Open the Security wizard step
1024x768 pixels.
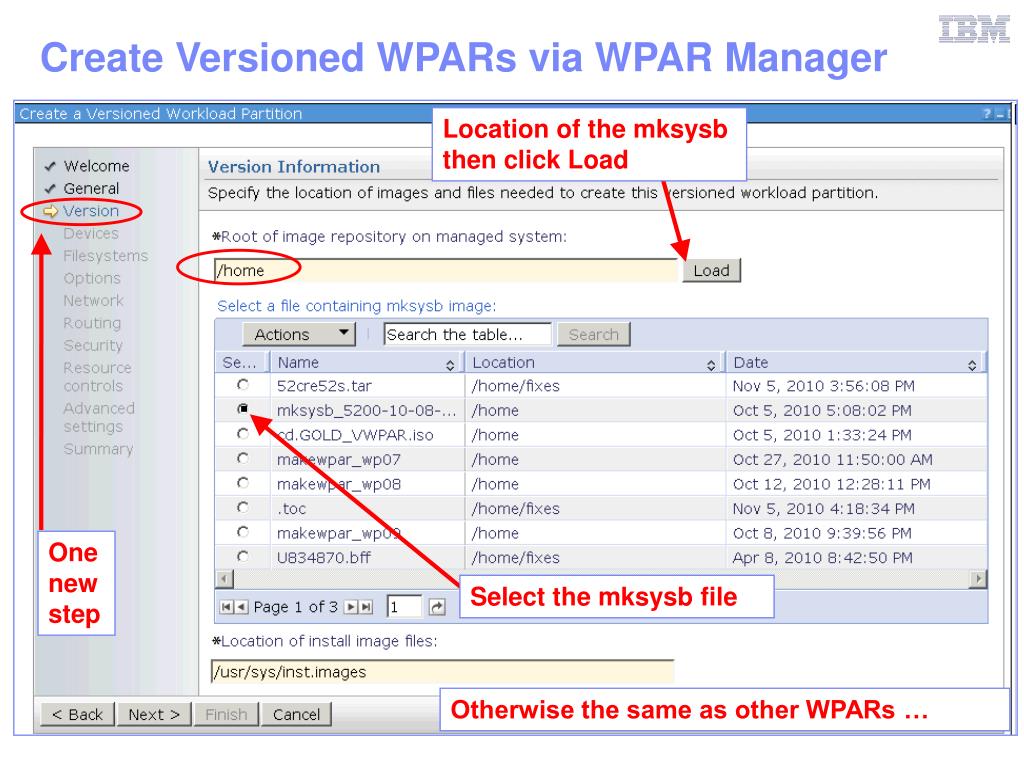click(x=93, y=345)
